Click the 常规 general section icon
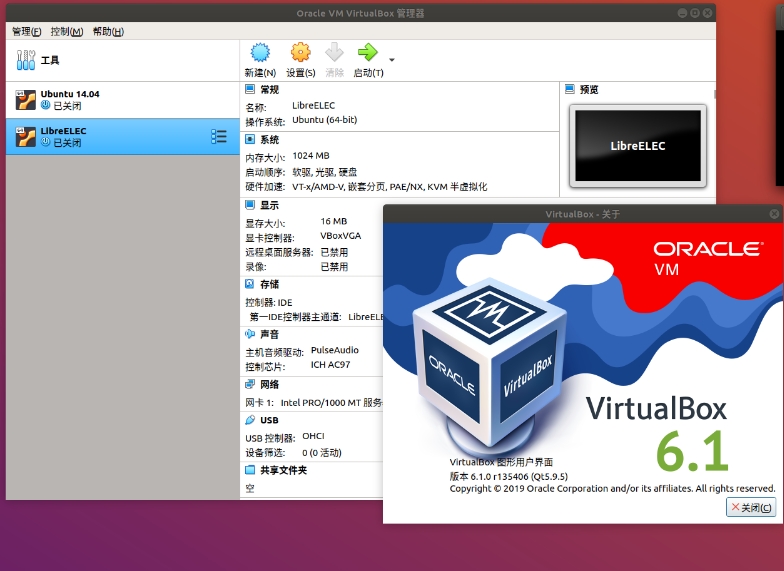 250,90
